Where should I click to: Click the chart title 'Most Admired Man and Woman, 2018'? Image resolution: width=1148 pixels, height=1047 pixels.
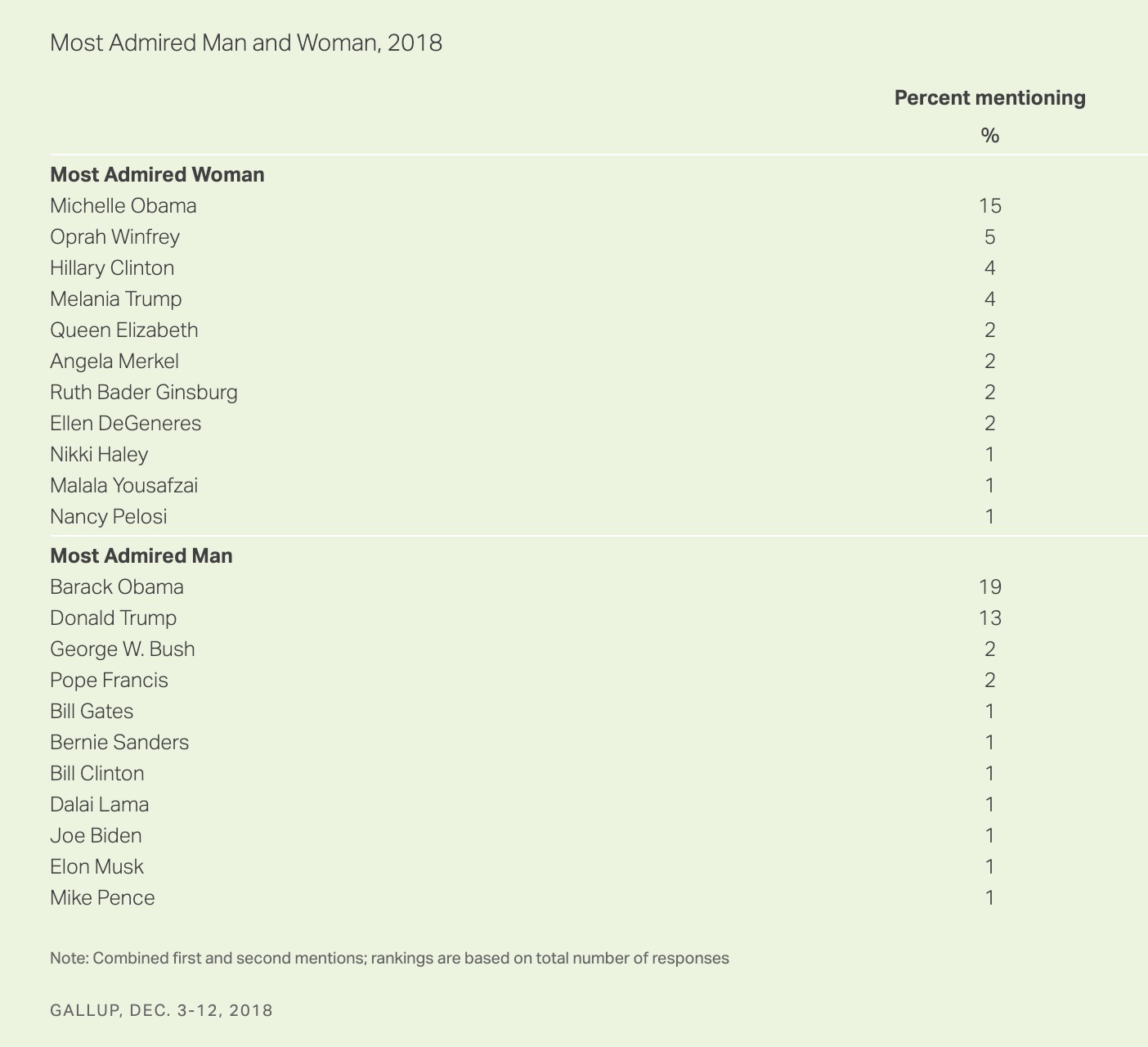pos(246,43)
